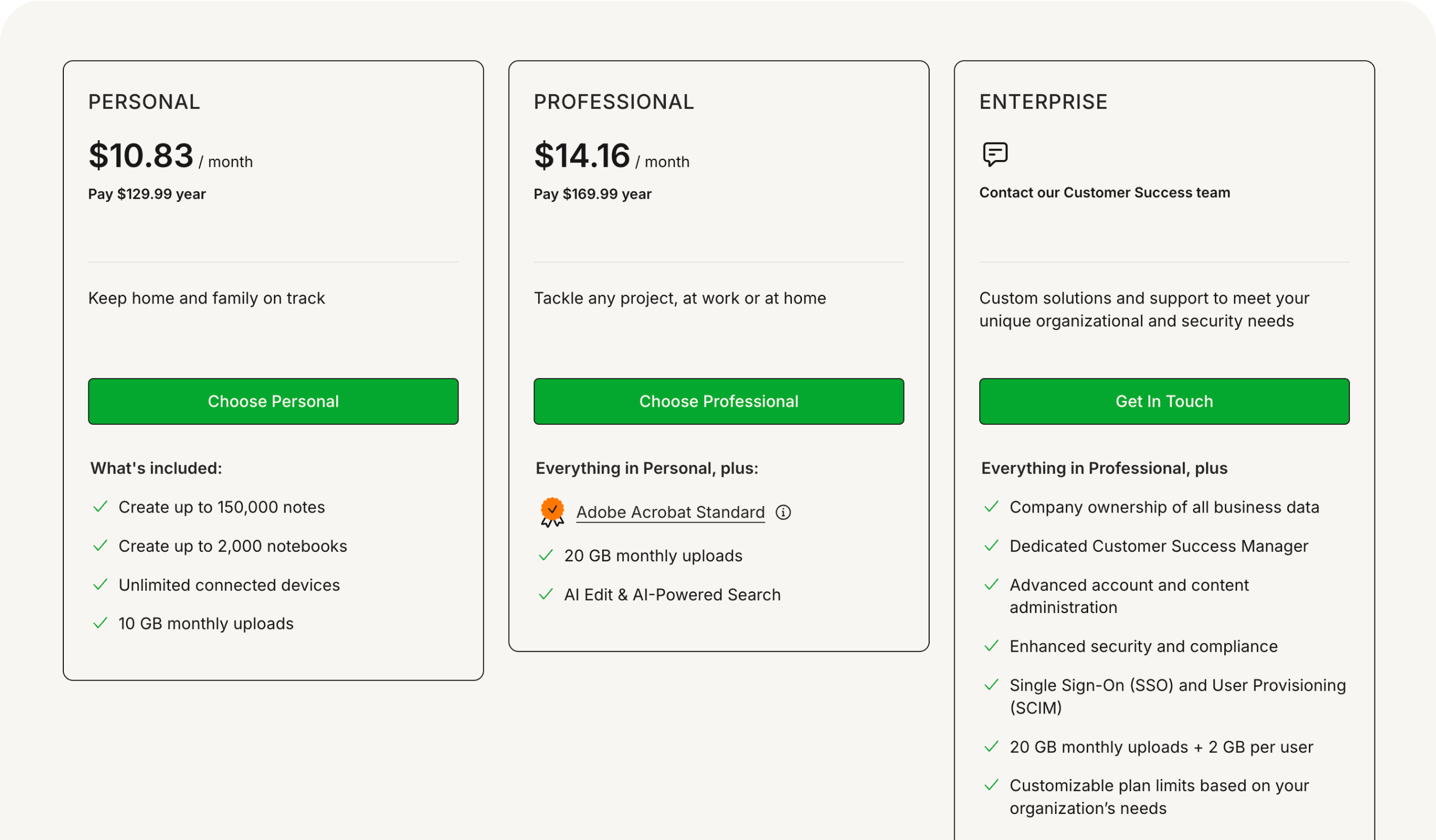Click the info icon beside Adobe Acrobat Standard
Screen dimensions: 1436x840
coord(783,512)
